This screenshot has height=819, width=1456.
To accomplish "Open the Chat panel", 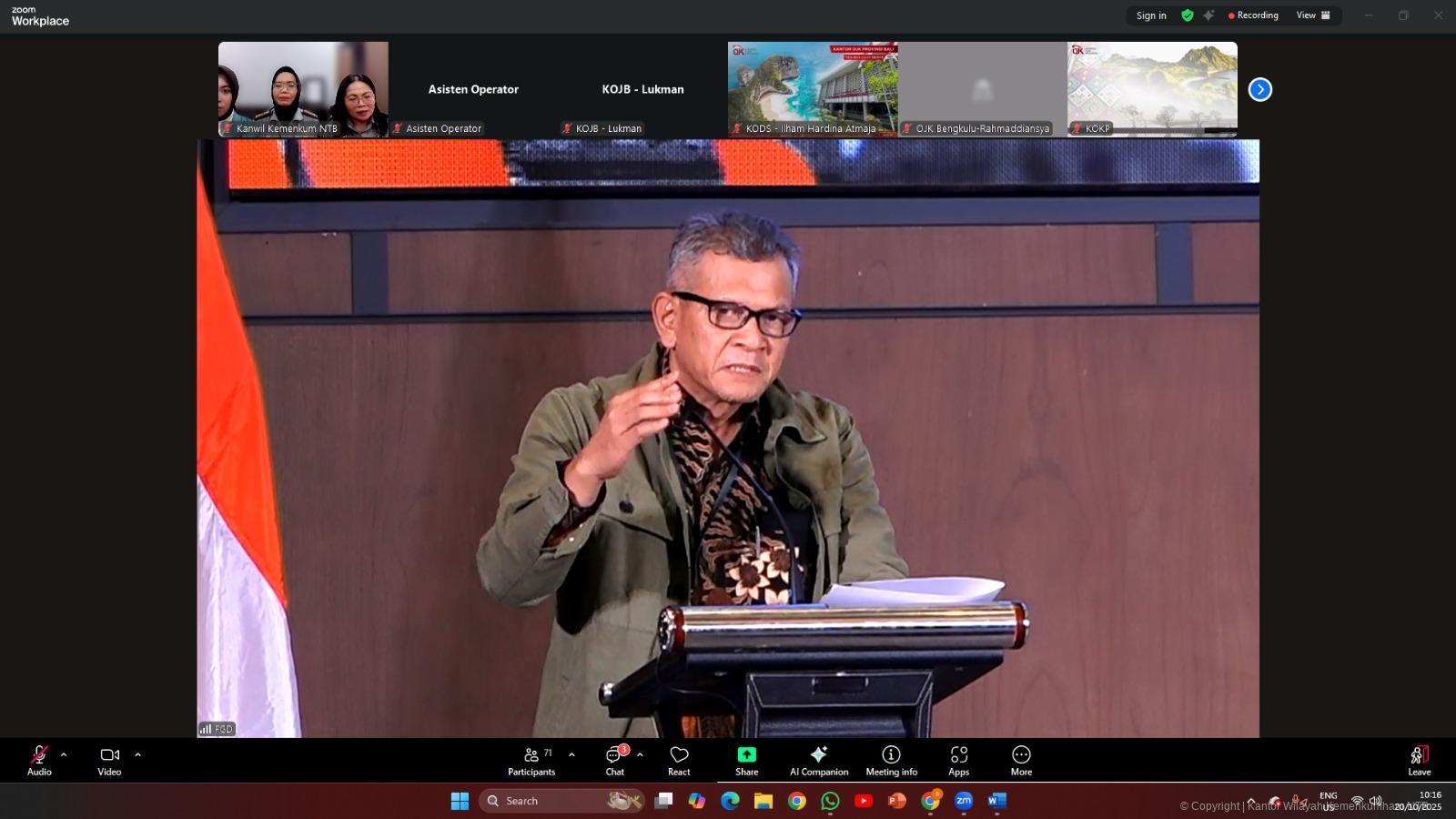I will coord(615,760).
